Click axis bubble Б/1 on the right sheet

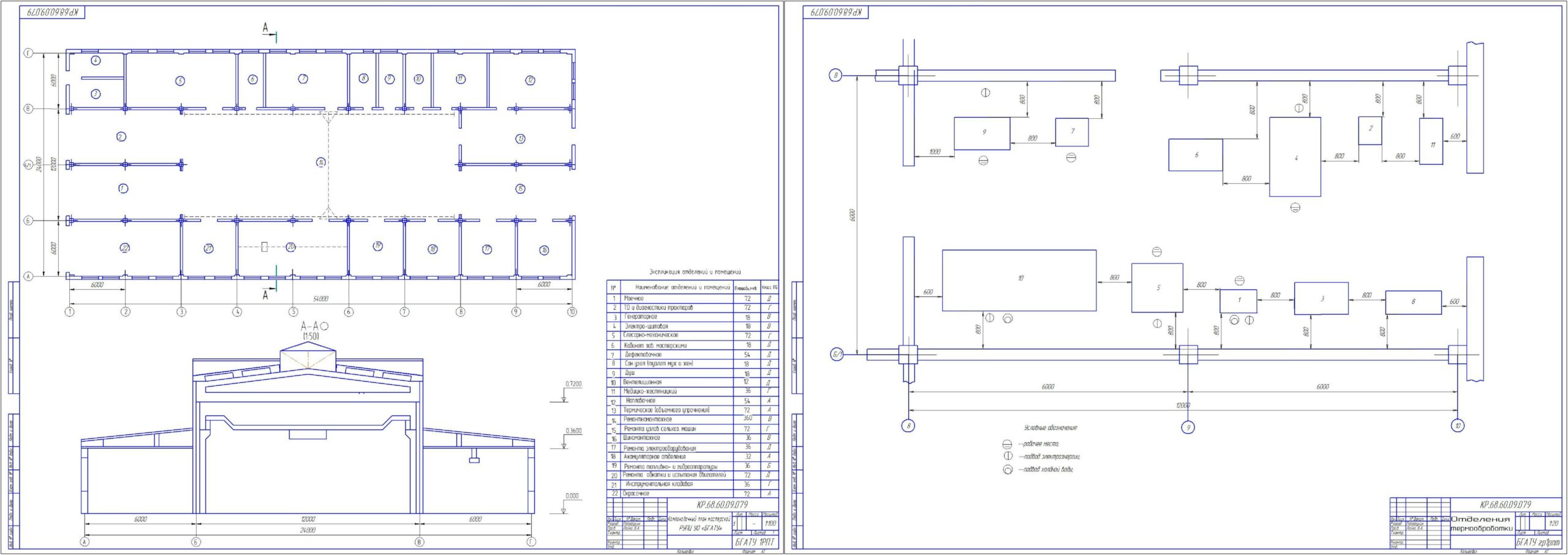pos(837,354)
